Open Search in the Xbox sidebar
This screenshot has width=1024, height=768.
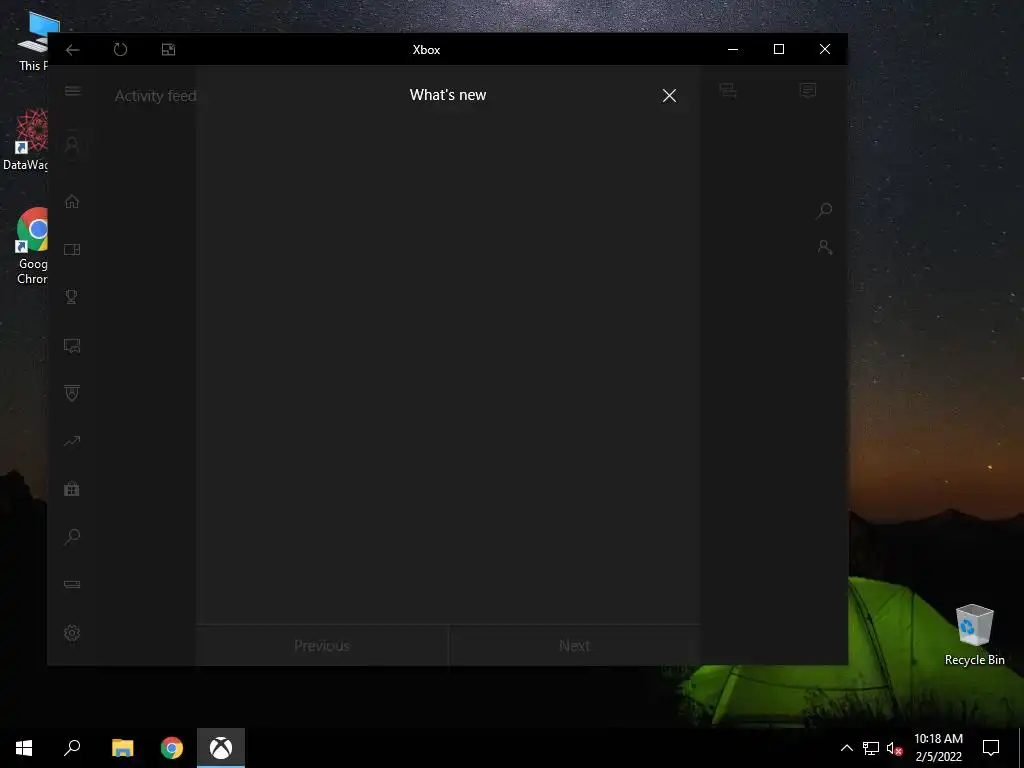point(72,537)
